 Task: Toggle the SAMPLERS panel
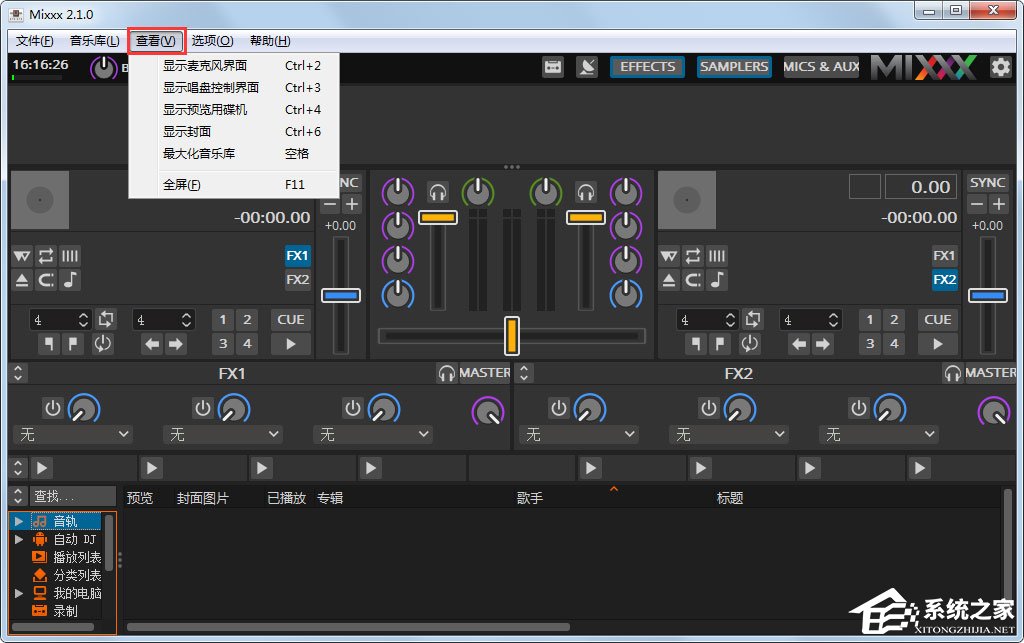tap(733, 66)
